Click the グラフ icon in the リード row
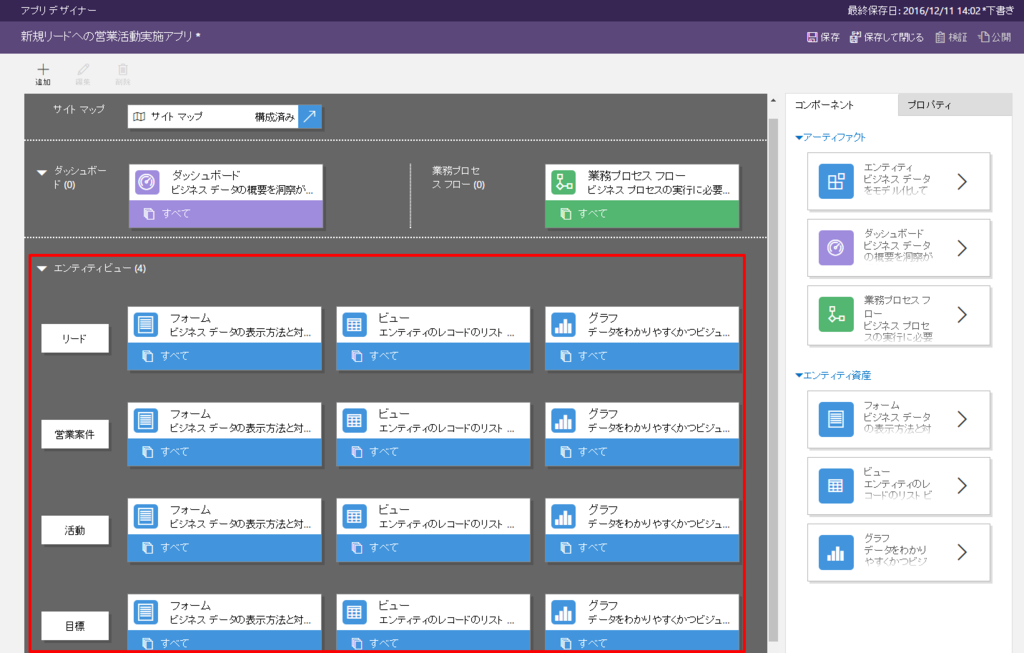1024x653 pixels. (x=564, y=325)
